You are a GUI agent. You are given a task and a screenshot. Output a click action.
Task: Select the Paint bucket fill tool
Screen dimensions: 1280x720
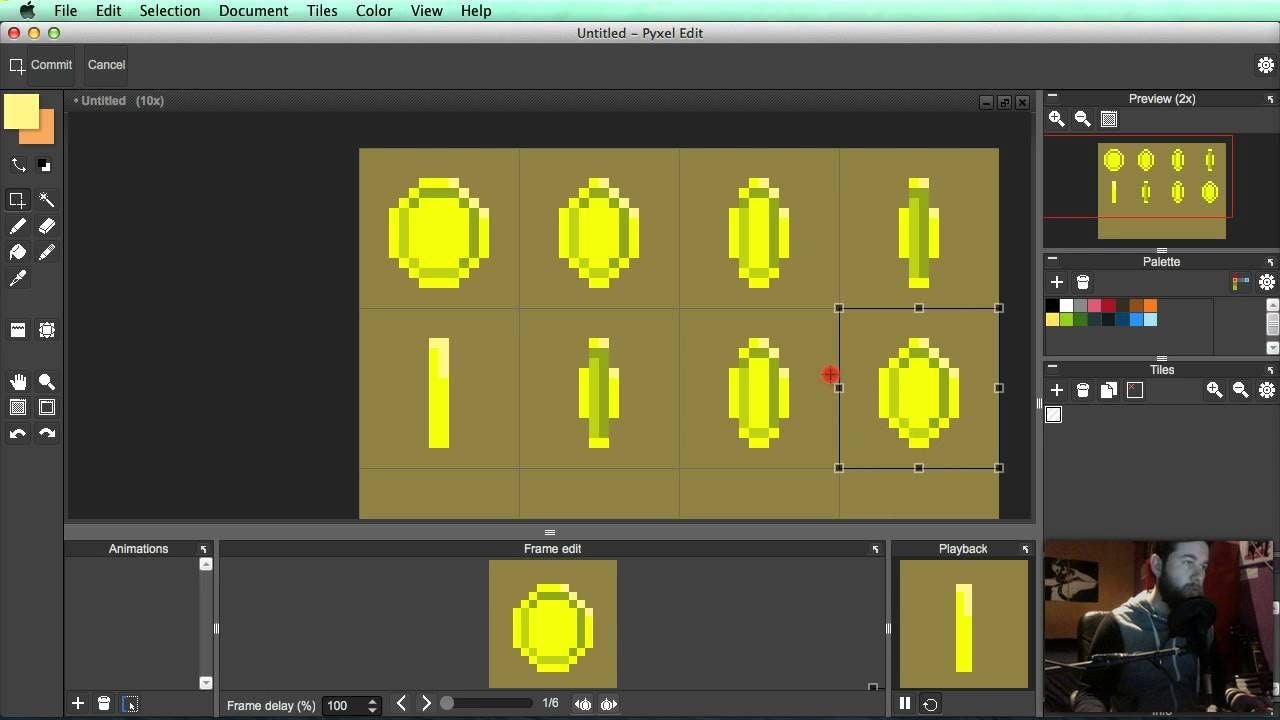17,252
